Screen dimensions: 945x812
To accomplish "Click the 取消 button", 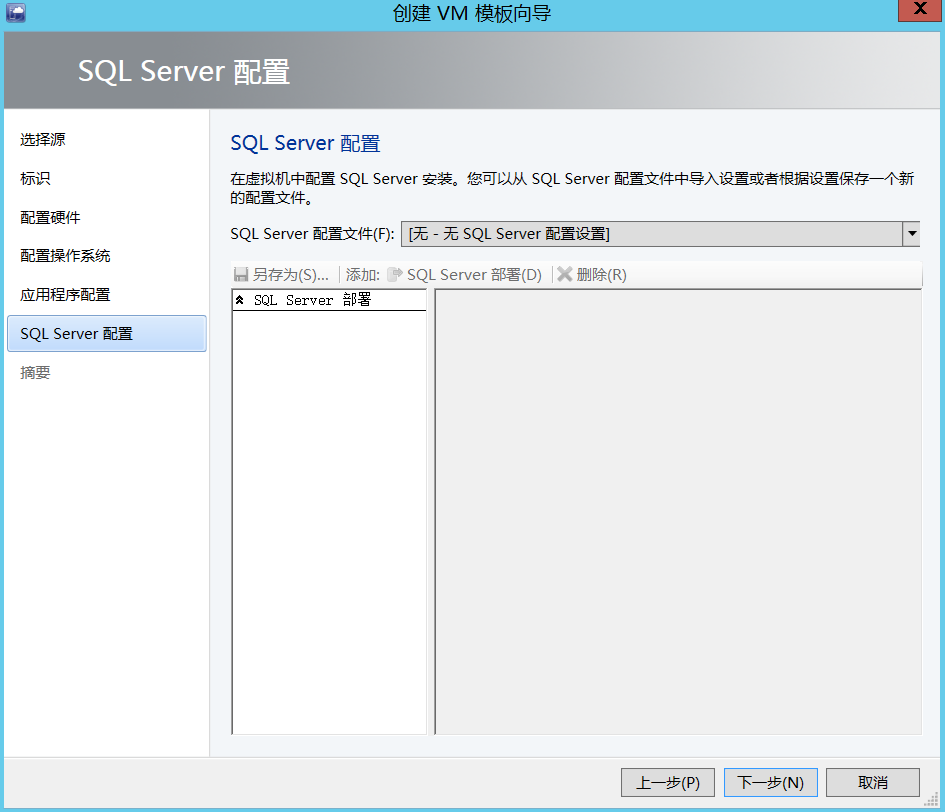I will pyautogui.click(x=873, y=782).
